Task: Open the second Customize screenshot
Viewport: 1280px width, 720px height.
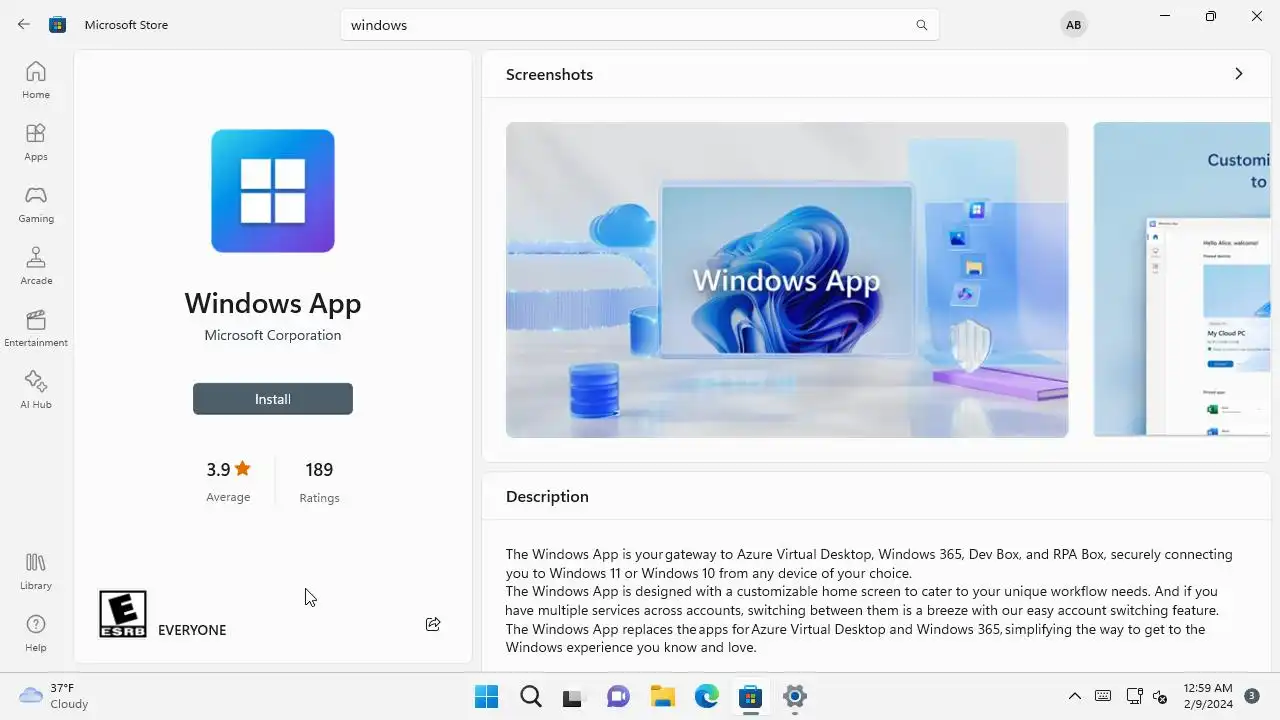Action: pos(1182,280)
